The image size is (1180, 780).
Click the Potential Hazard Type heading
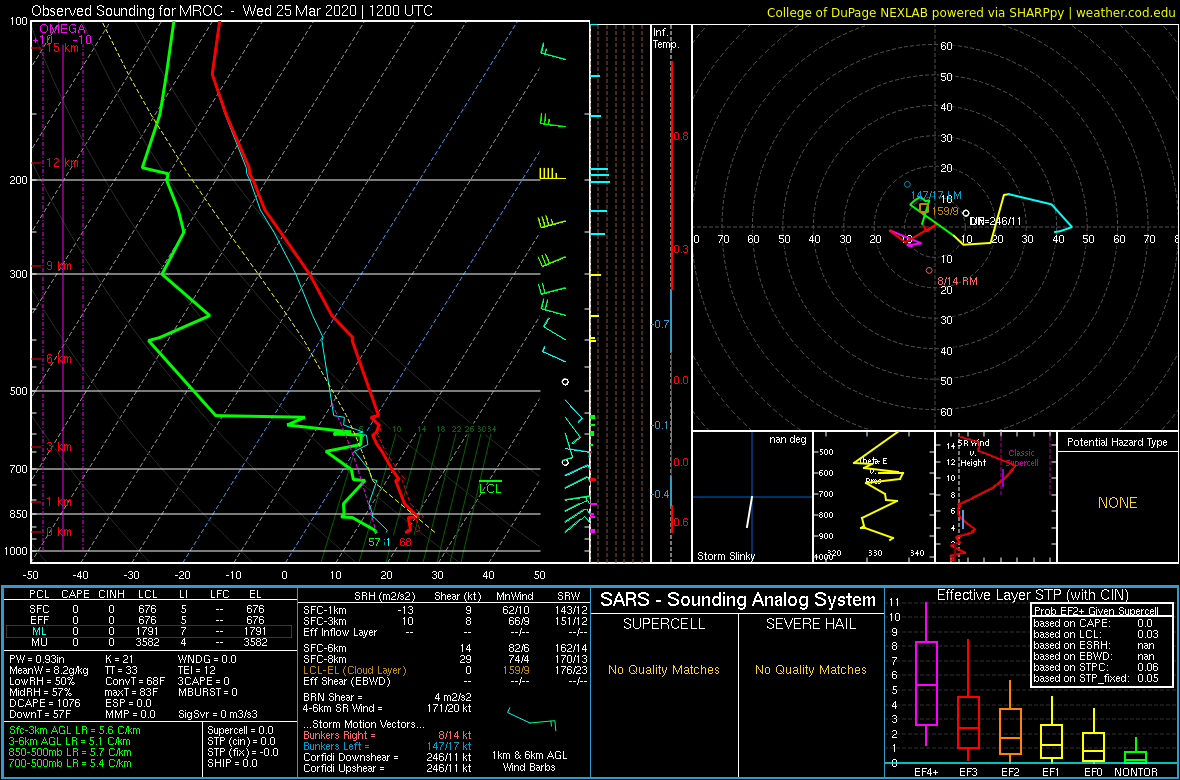click(1117, 442)
